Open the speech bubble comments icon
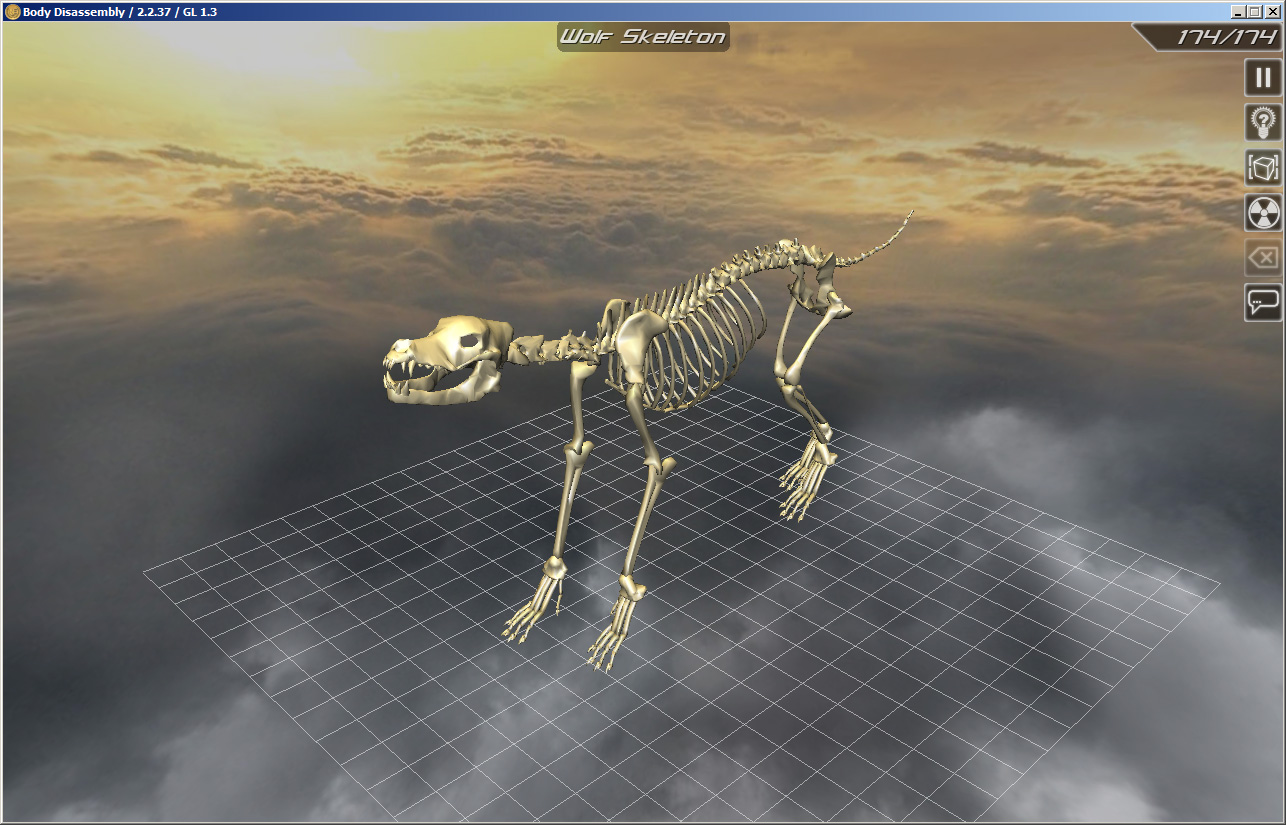Screen dimensions: 1286x825 (1263, 302)
